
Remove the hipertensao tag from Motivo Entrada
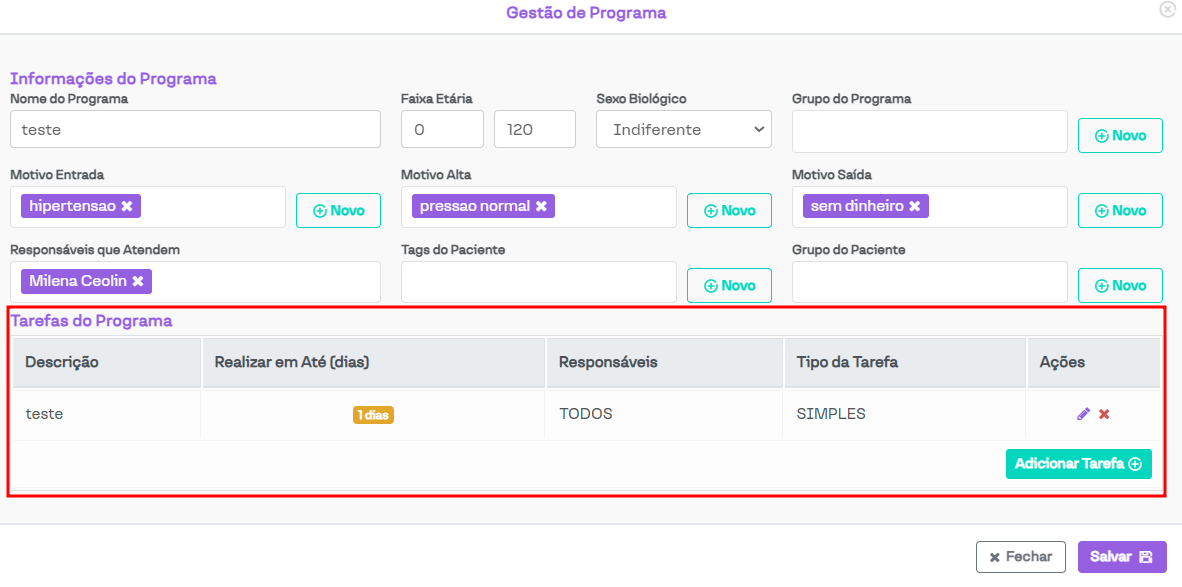[127, 206]
